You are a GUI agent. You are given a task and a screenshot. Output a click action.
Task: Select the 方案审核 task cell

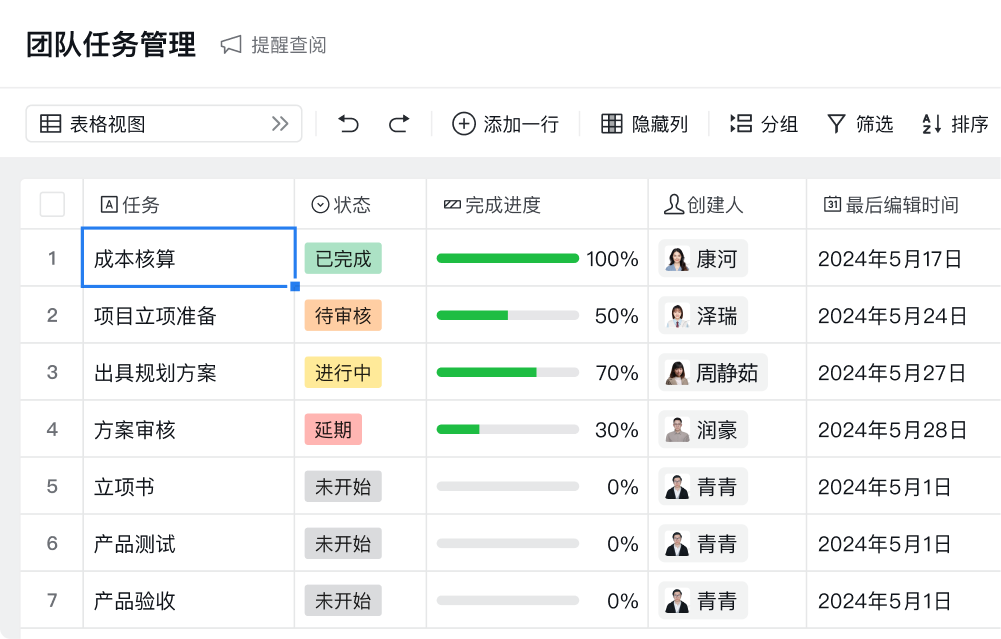tap(189, 429)
